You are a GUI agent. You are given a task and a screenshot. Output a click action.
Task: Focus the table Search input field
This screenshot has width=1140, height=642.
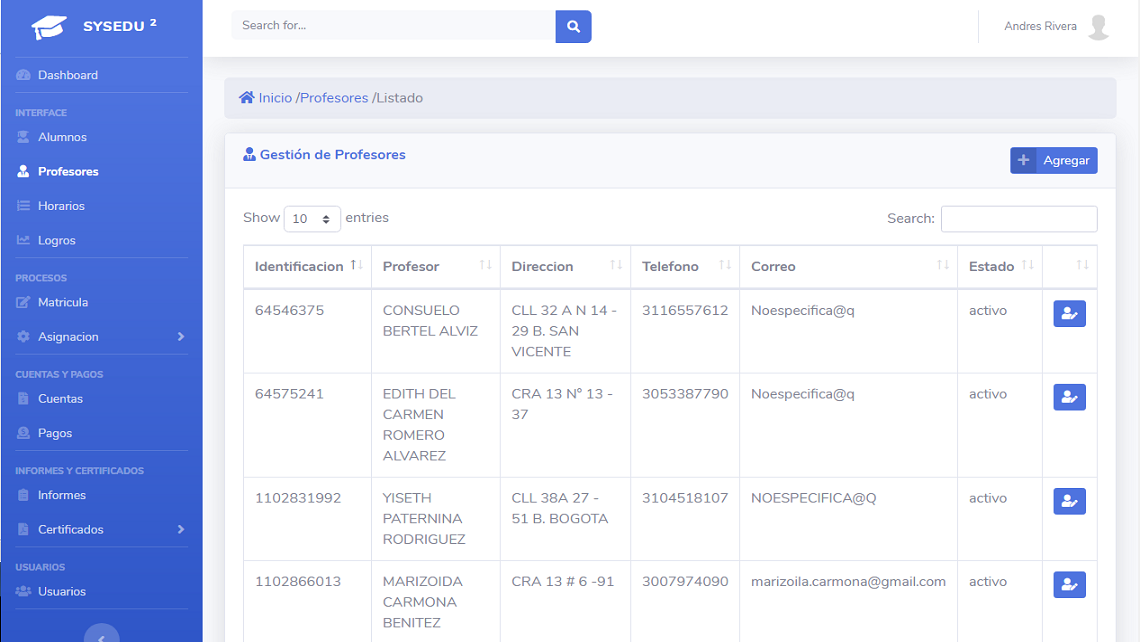coord(1018,219)
